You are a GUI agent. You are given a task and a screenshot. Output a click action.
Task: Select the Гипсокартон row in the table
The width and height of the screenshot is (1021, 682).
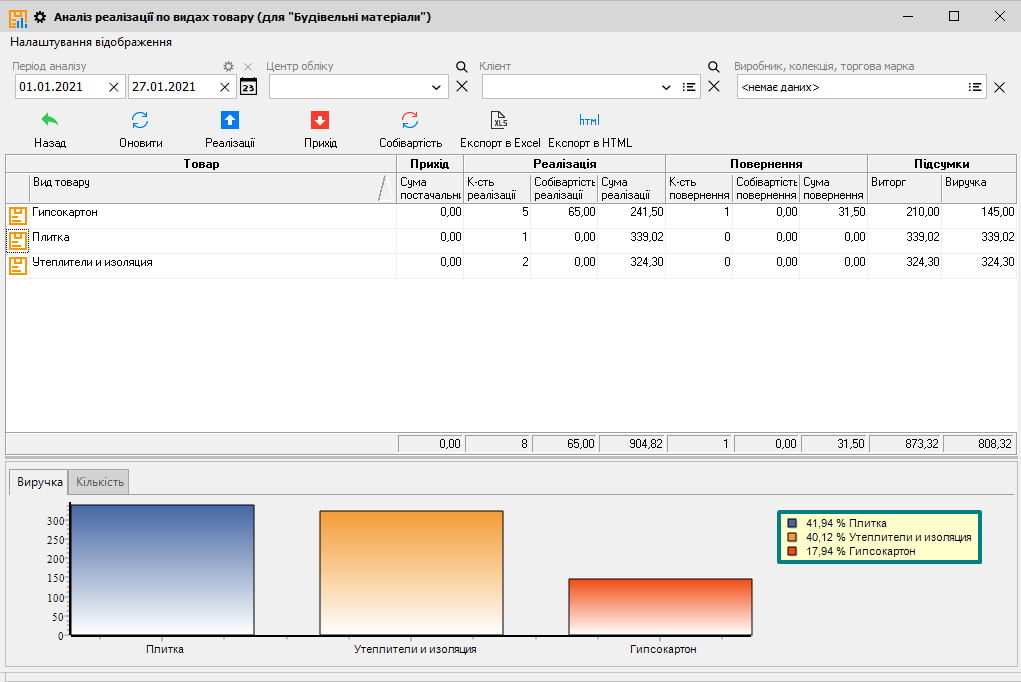pyautogui.click(x=65, y=213)
